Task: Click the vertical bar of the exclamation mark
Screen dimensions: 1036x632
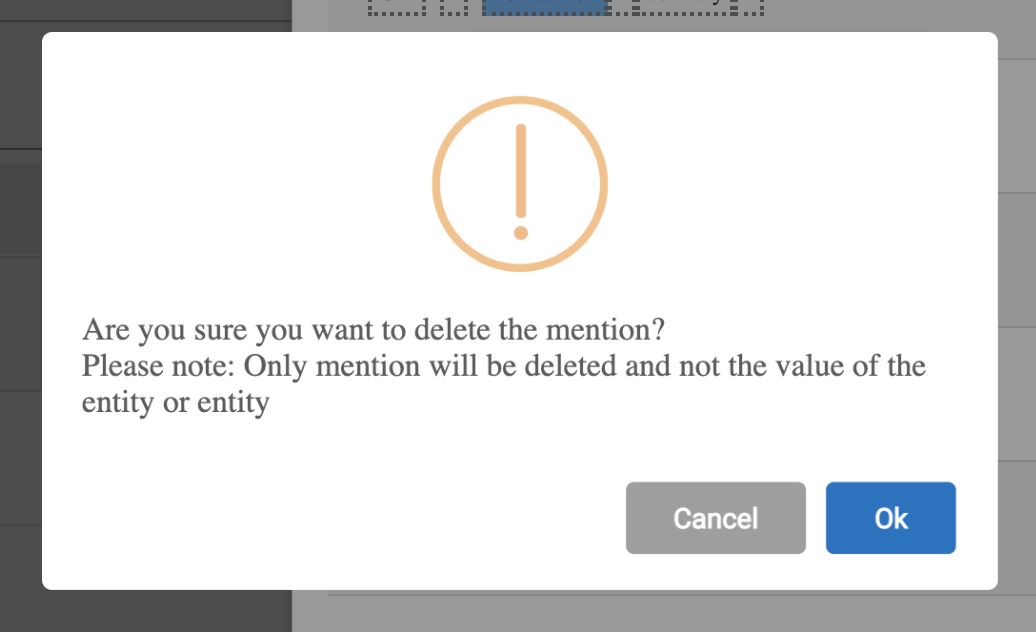Action: 520,170
